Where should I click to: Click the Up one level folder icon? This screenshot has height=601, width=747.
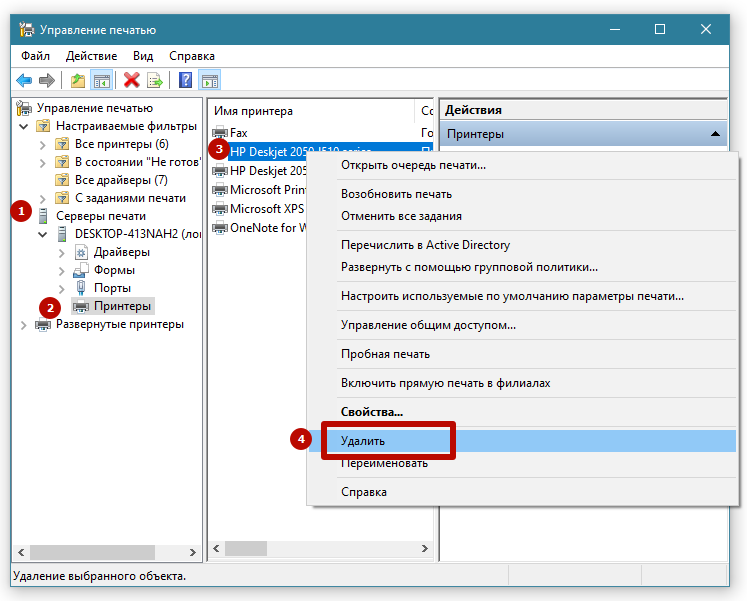click(x=78, y=80)
